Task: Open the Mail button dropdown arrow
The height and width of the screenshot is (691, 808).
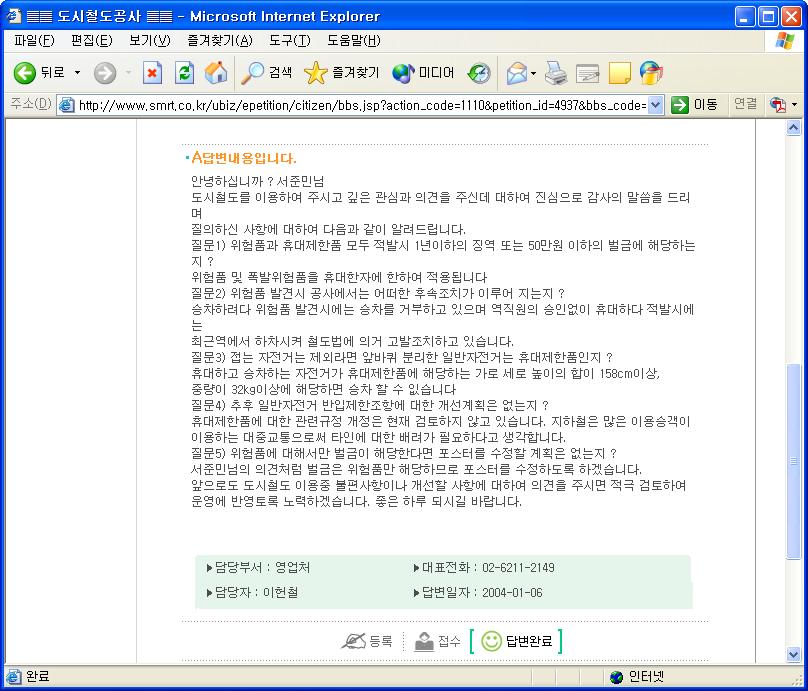Action: click(x=534, y=73)
